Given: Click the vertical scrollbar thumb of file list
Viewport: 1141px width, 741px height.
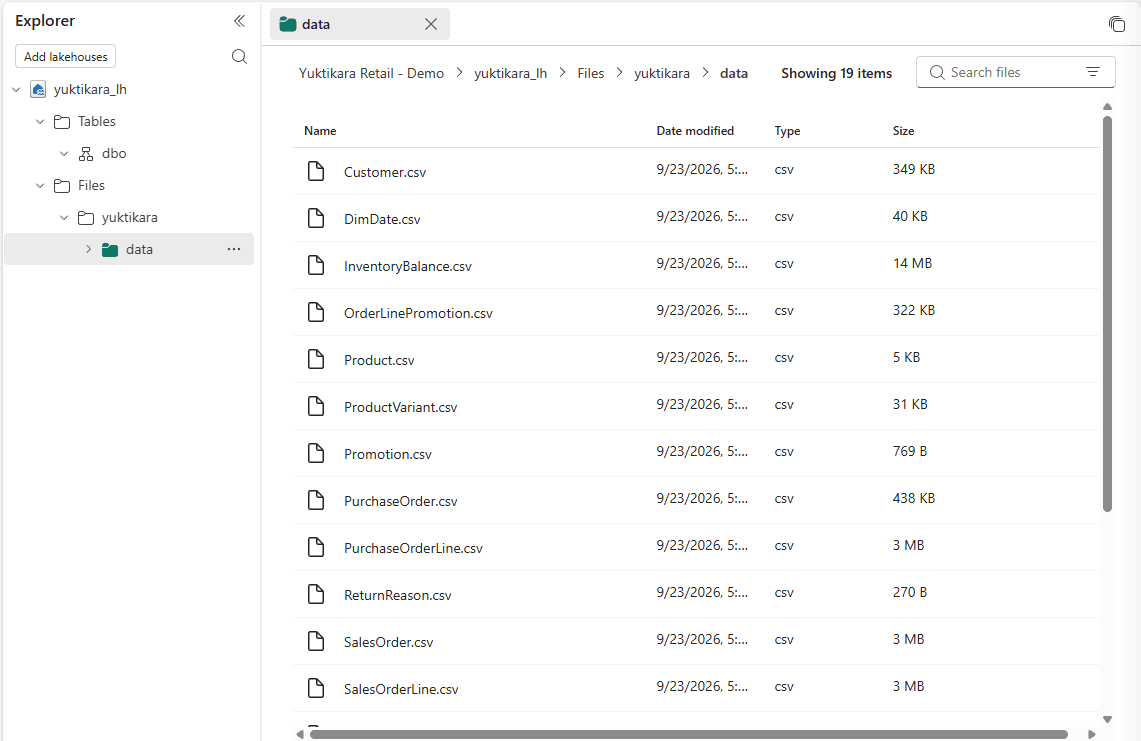Looking at the screenshot, I should click(1108, 314).
